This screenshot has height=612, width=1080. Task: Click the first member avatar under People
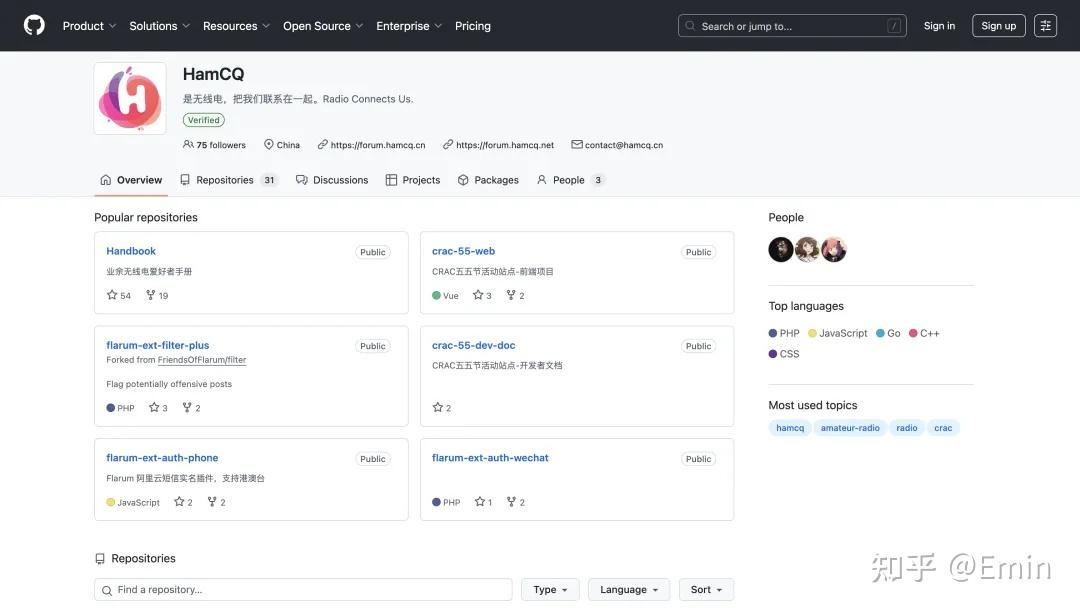[x=781, y=250]
